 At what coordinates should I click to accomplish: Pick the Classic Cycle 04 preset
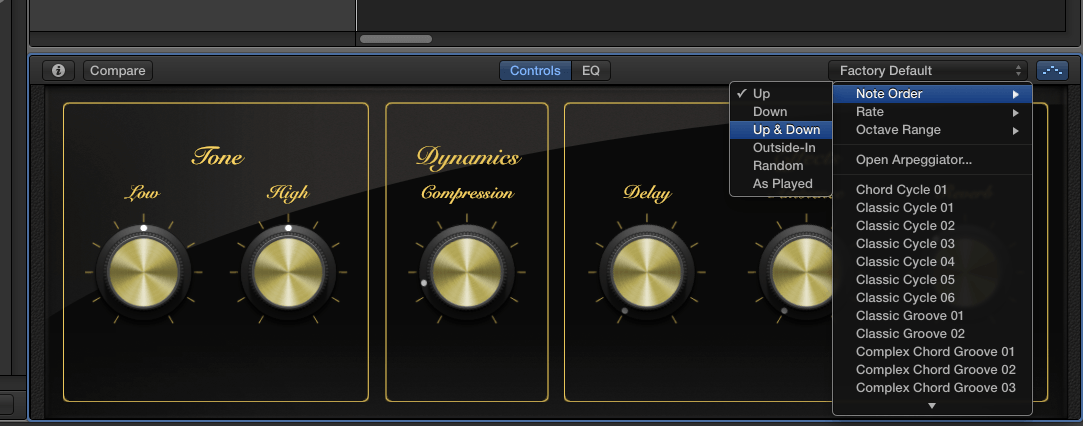point(932,262)
